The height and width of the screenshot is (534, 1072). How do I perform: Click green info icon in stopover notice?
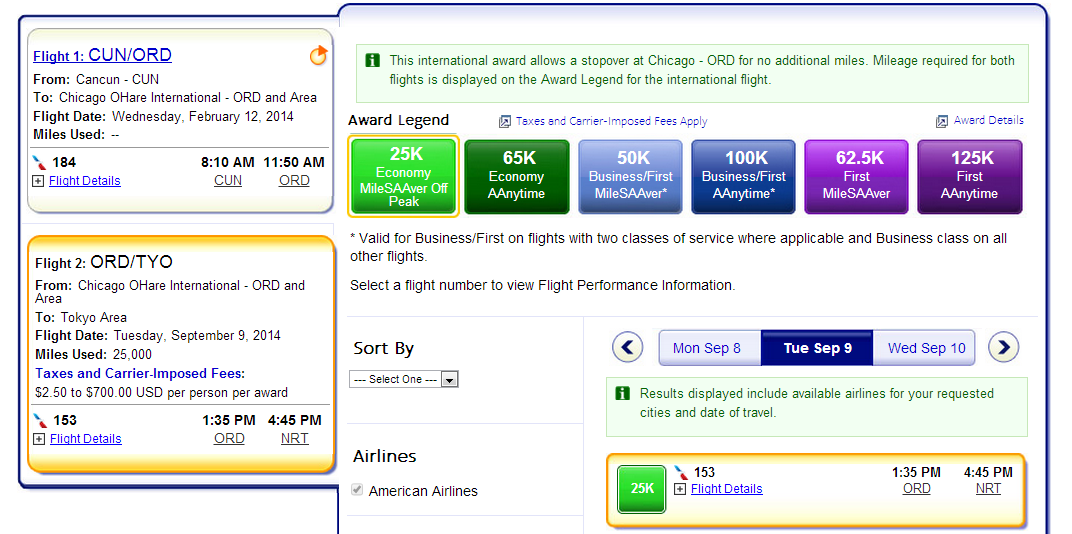373,61
